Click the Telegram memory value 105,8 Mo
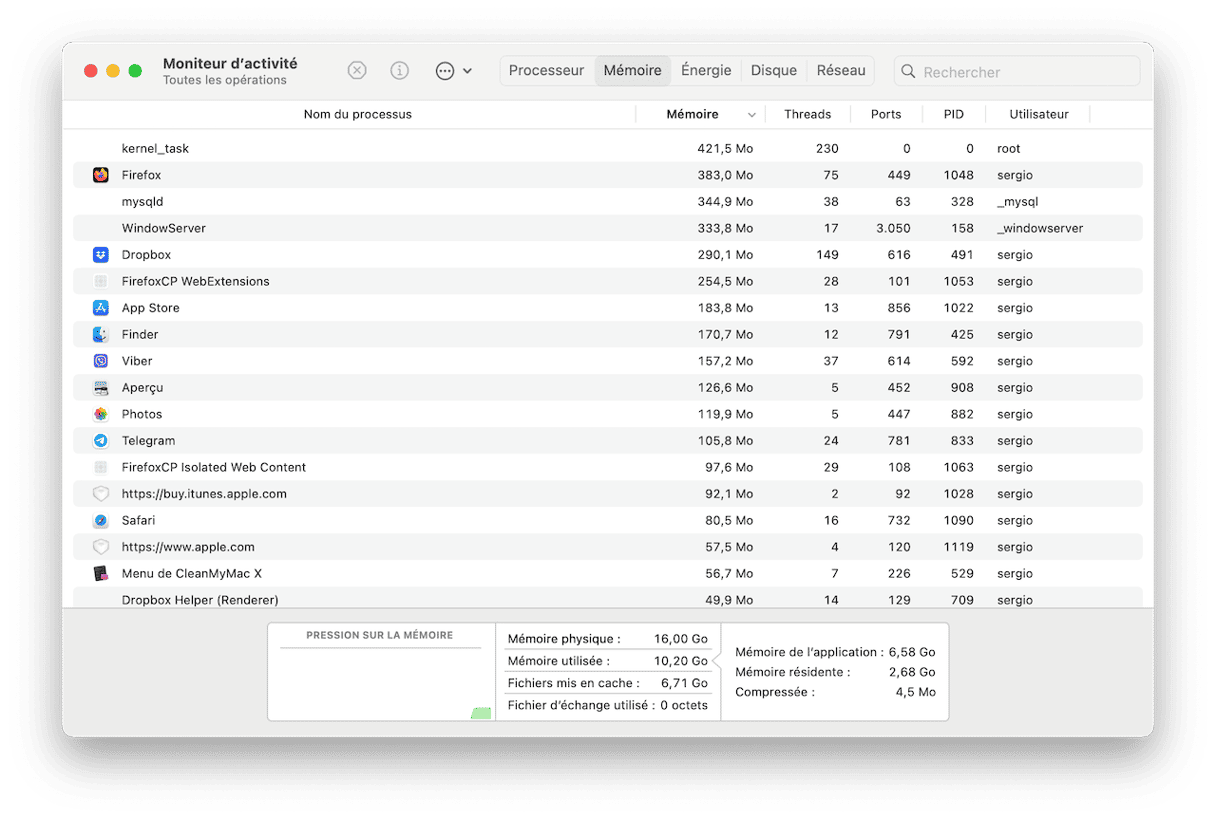The image size is (1216, 819). tap(725, 441)
